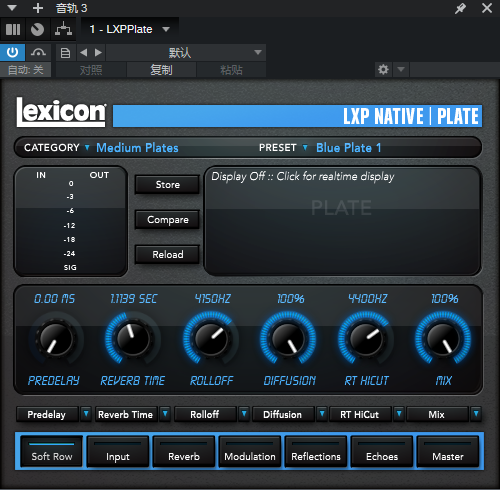
Task: Click the 4400HZ RT HiCut value
Action: (368, 299)
